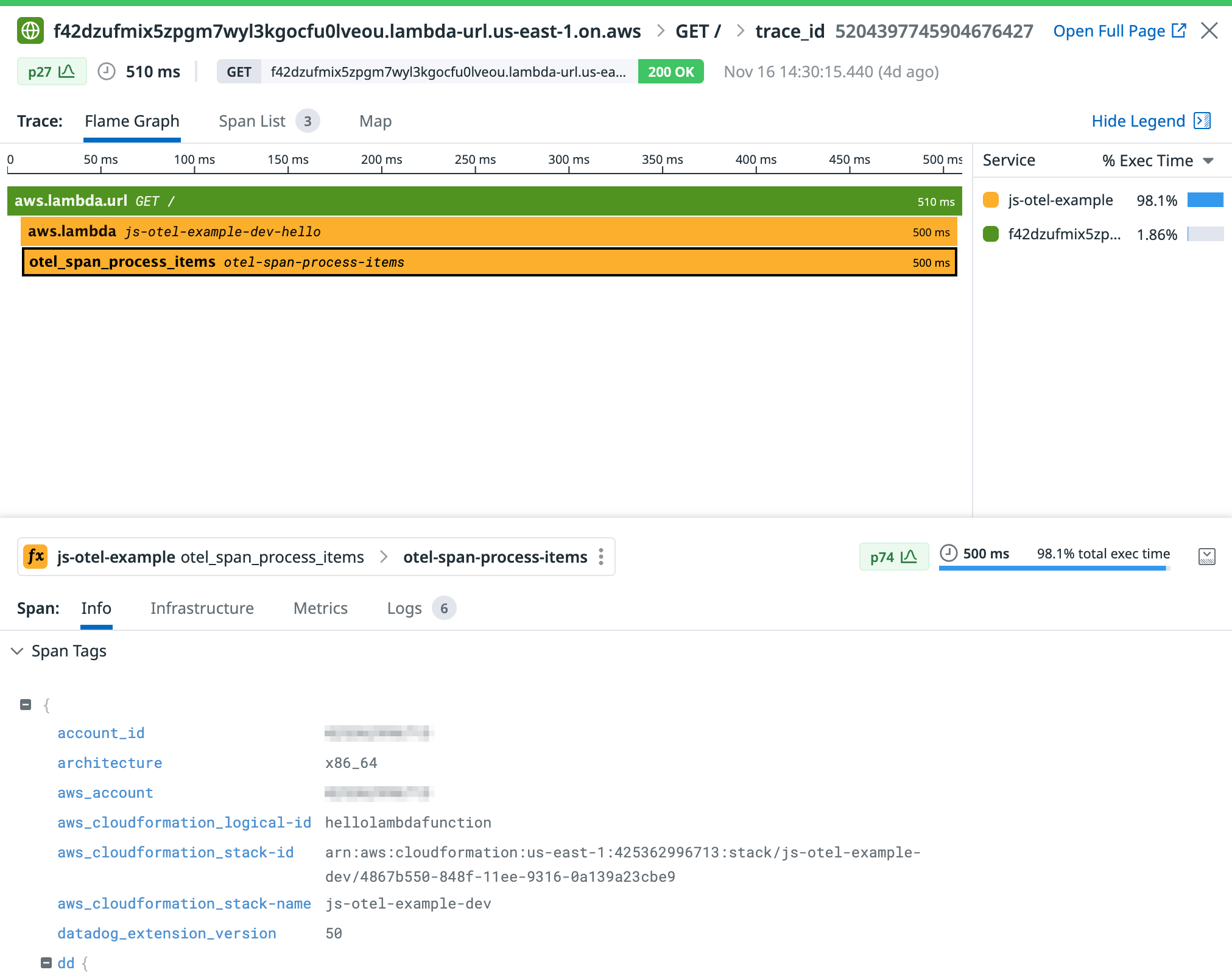
Task: Hide the legend panel
Action: coord(1138,121)
